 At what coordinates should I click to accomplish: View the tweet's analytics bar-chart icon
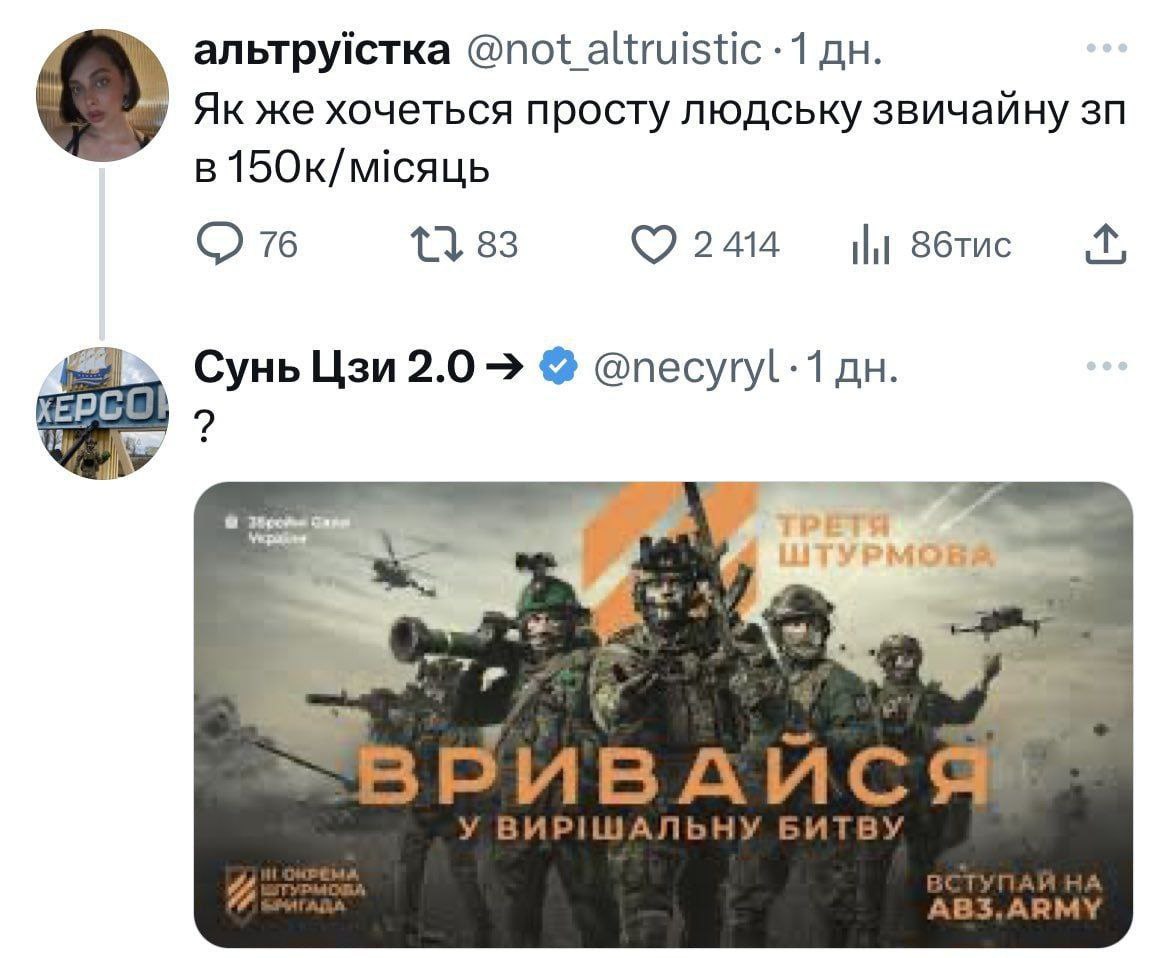click(x=870, y=245)
